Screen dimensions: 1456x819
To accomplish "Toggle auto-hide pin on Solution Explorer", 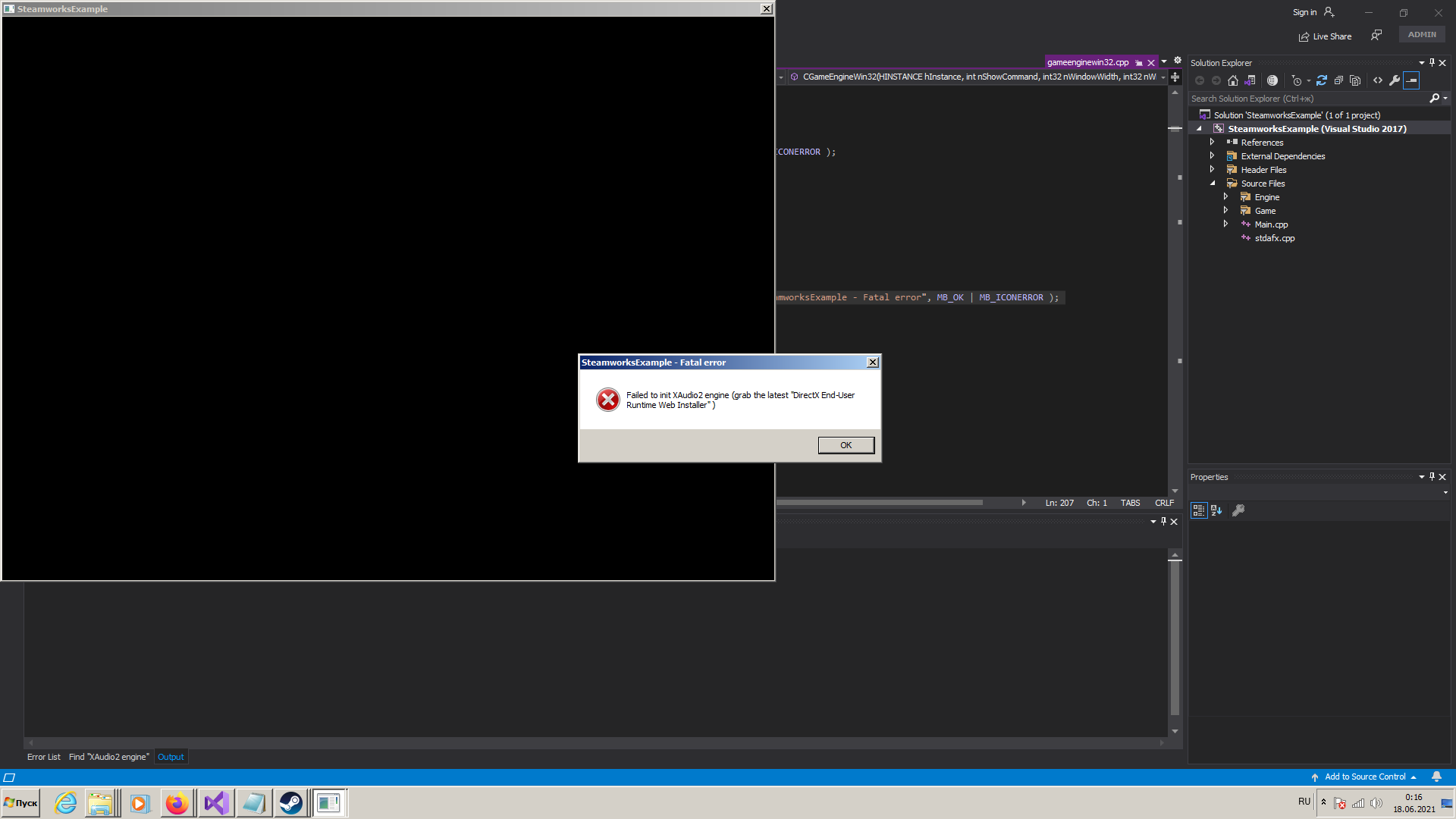I will click(1432, 62).
